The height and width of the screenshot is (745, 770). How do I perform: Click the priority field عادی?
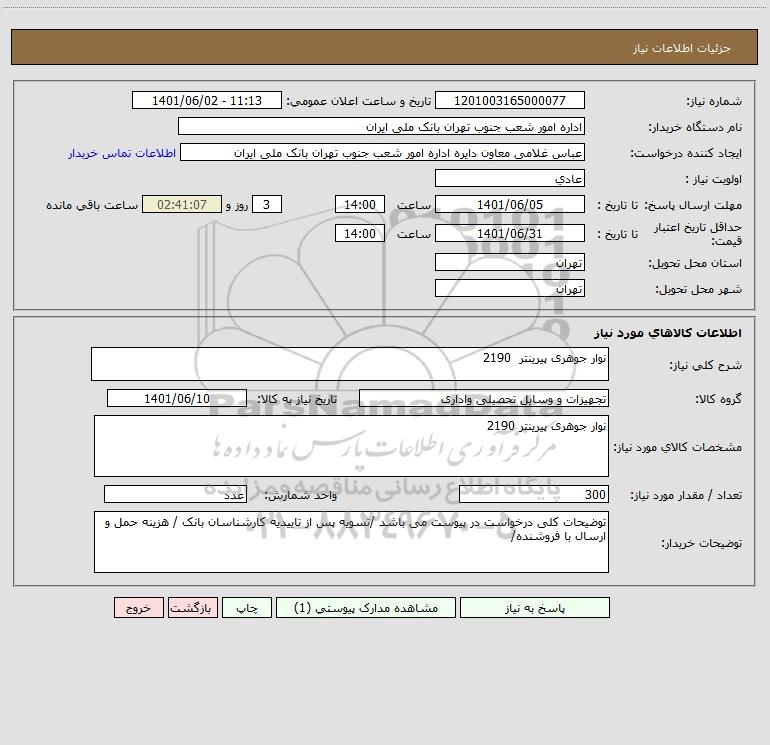(510, 178)
